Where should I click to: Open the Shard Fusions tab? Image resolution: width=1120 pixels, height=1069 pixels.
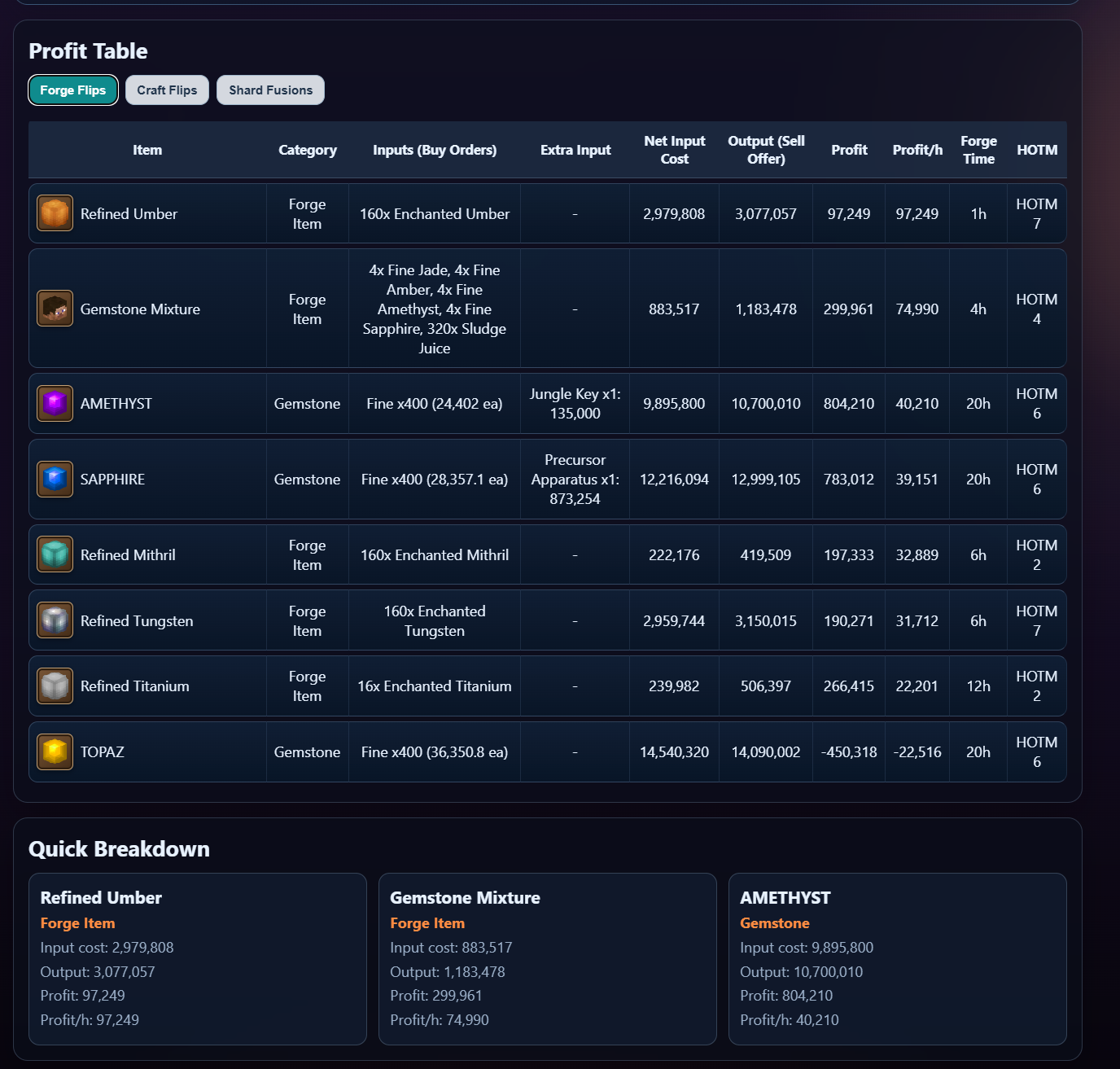tap(270, 90)
